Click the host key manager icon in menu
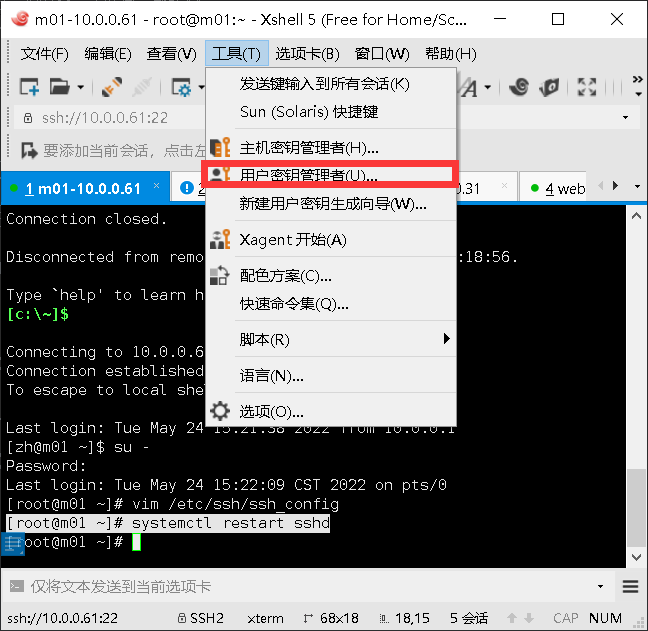This screenshot has width=648, height=631. tap(220, 147)
